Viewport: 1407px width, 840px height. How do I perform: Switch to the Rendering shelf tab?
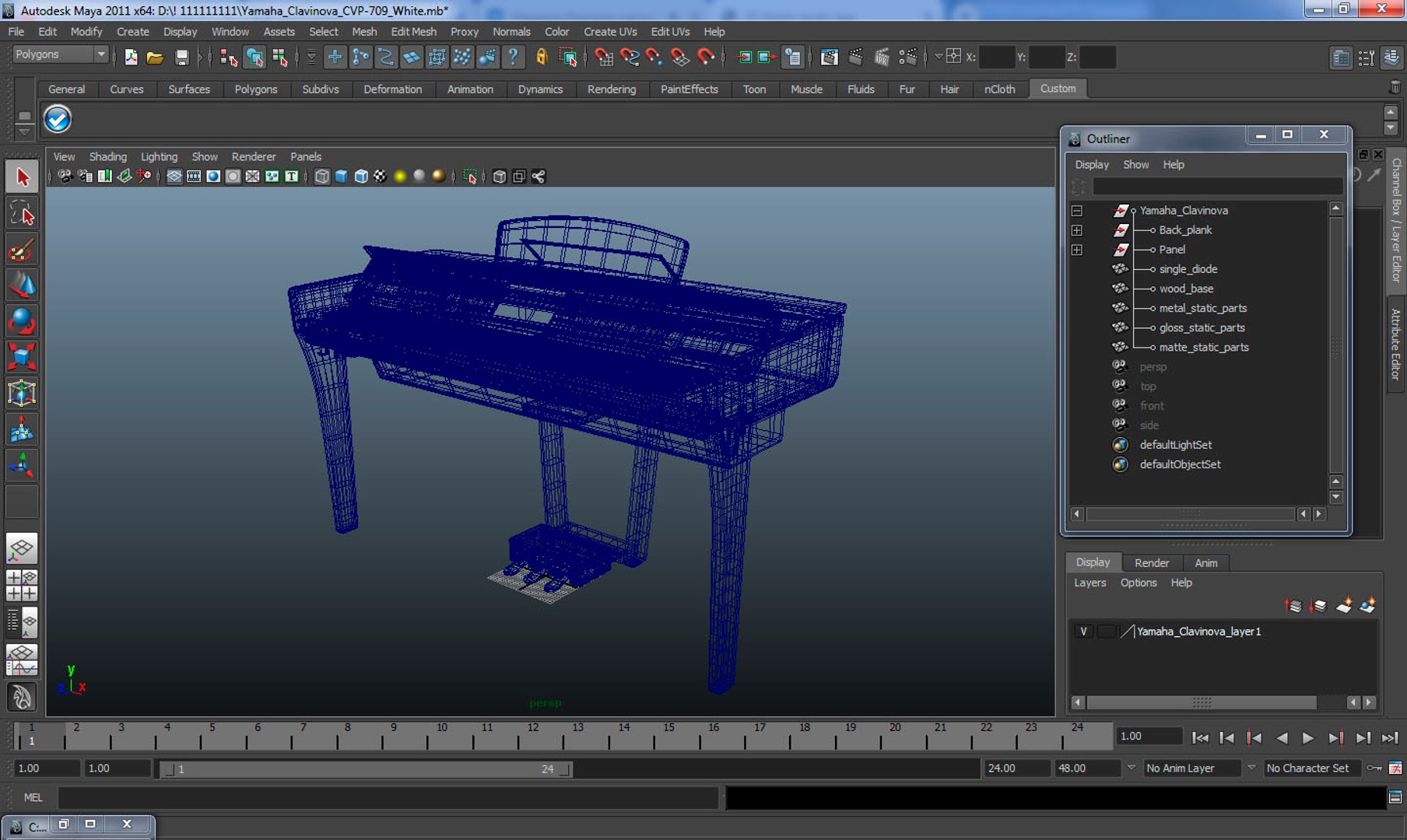[x=612, y=89]
